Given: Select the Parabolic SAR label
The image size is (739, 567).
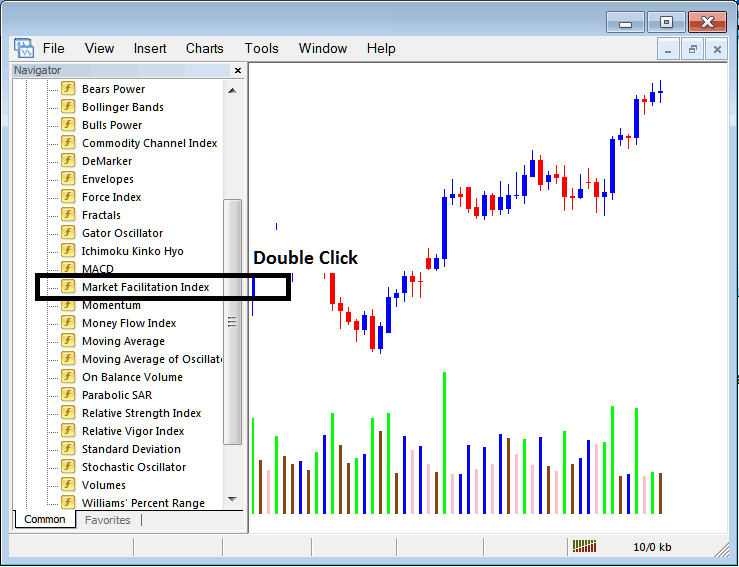Looking at the screenshot, I should [x=117, y=395].
